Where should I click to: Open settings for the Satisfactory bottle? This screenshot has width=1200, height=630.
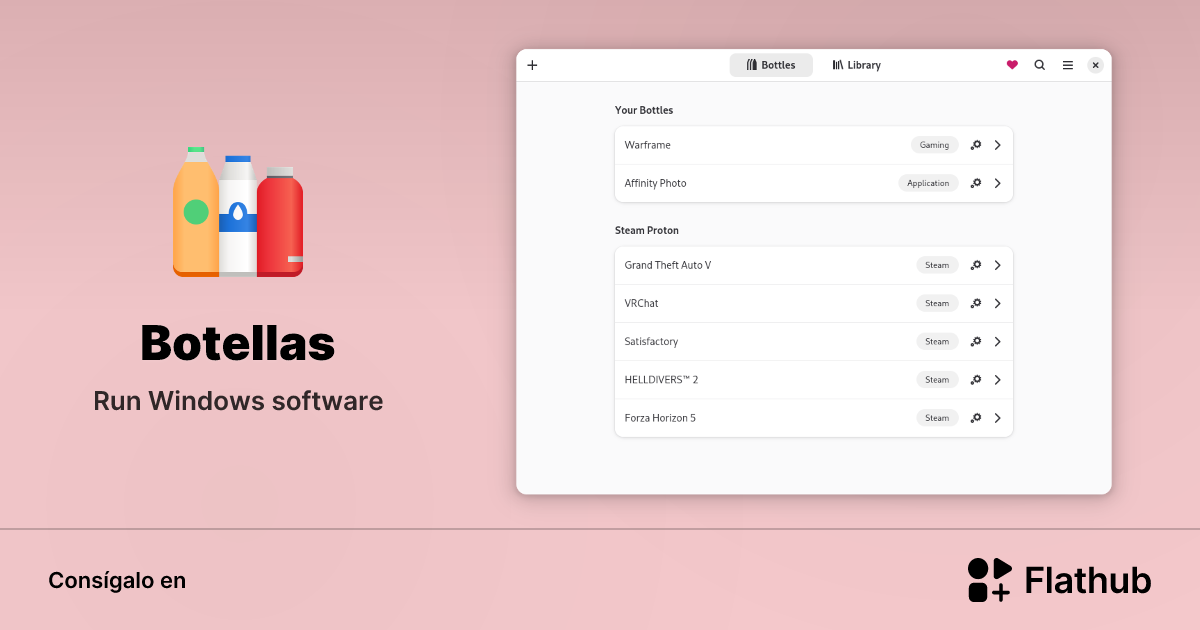click(x=976, y=341)
